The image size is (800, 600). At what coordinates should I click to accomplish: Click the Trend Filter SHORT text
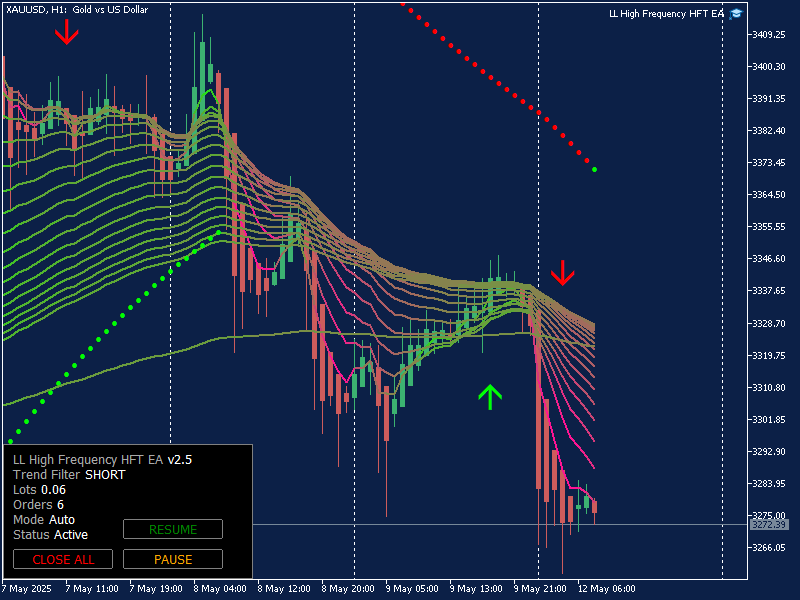[x=69, y=474]
